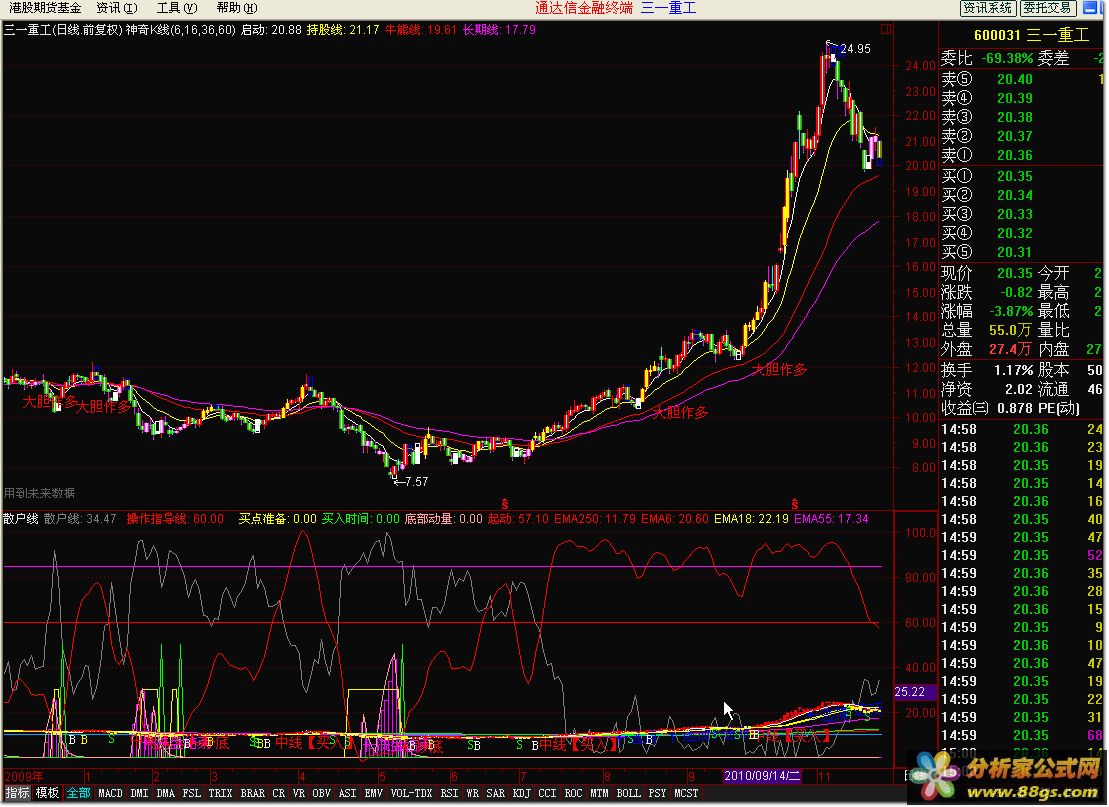Click the 卖⑤ 20.40 ask row
This screenshot has width=1109, height=807.
pos(987,79)
